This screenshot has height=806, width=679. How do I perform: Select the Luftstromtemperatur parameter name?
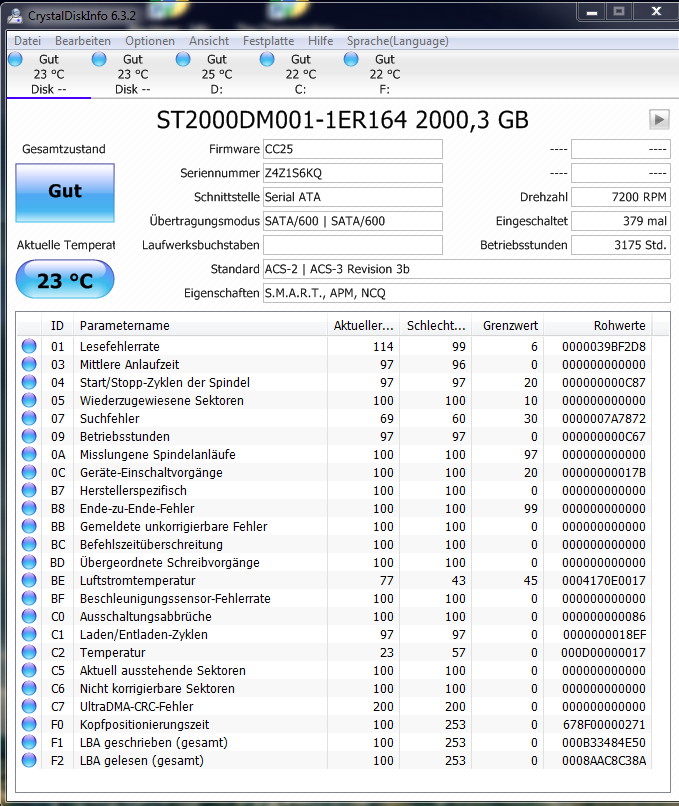pos(138,580)
